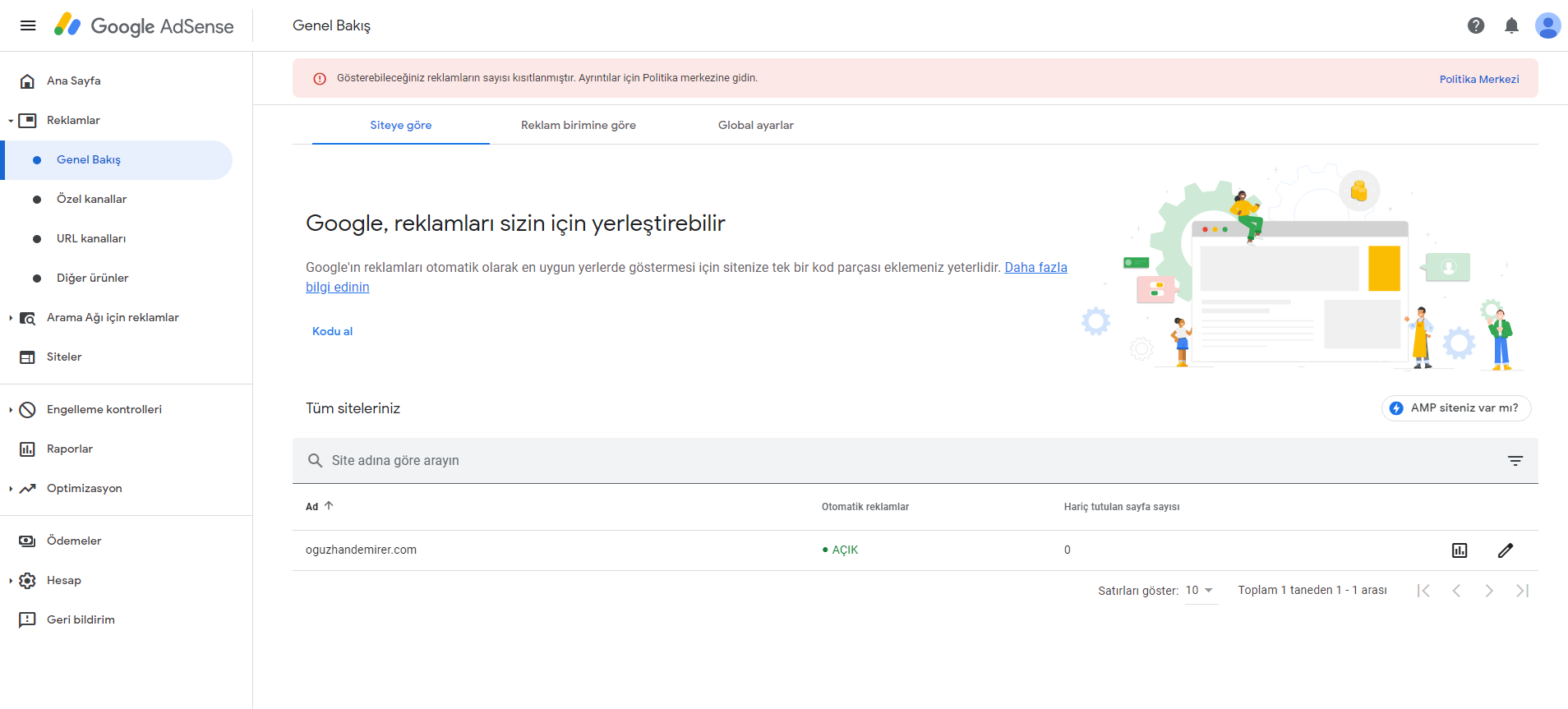This screenshot has width=1568, height=709.
Task: Open the table filter icon
Action: coord(1515,460)
